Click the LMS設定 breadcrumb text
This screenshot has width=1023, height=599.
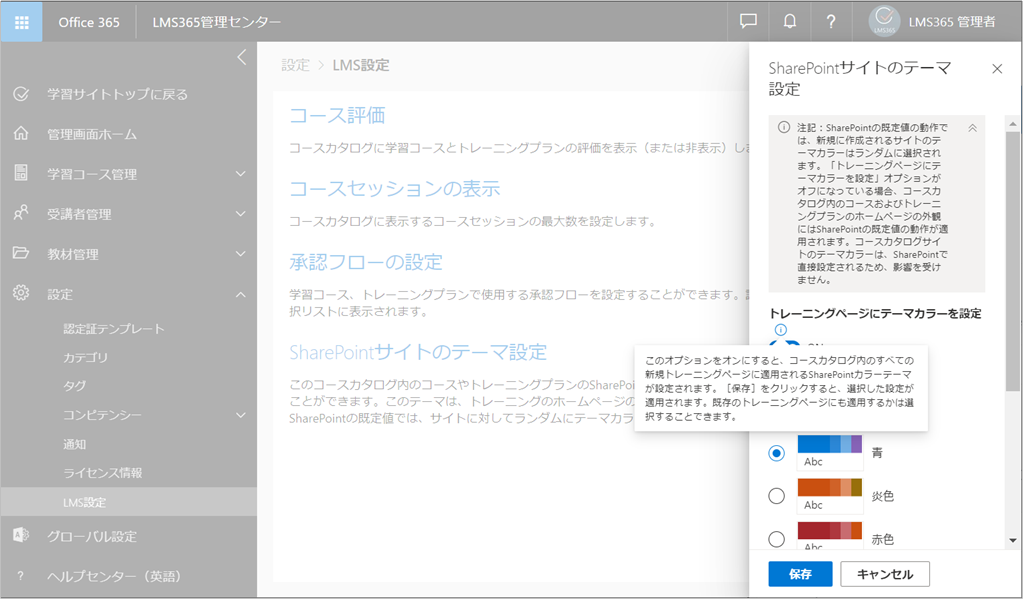click(x=361, y=65)
